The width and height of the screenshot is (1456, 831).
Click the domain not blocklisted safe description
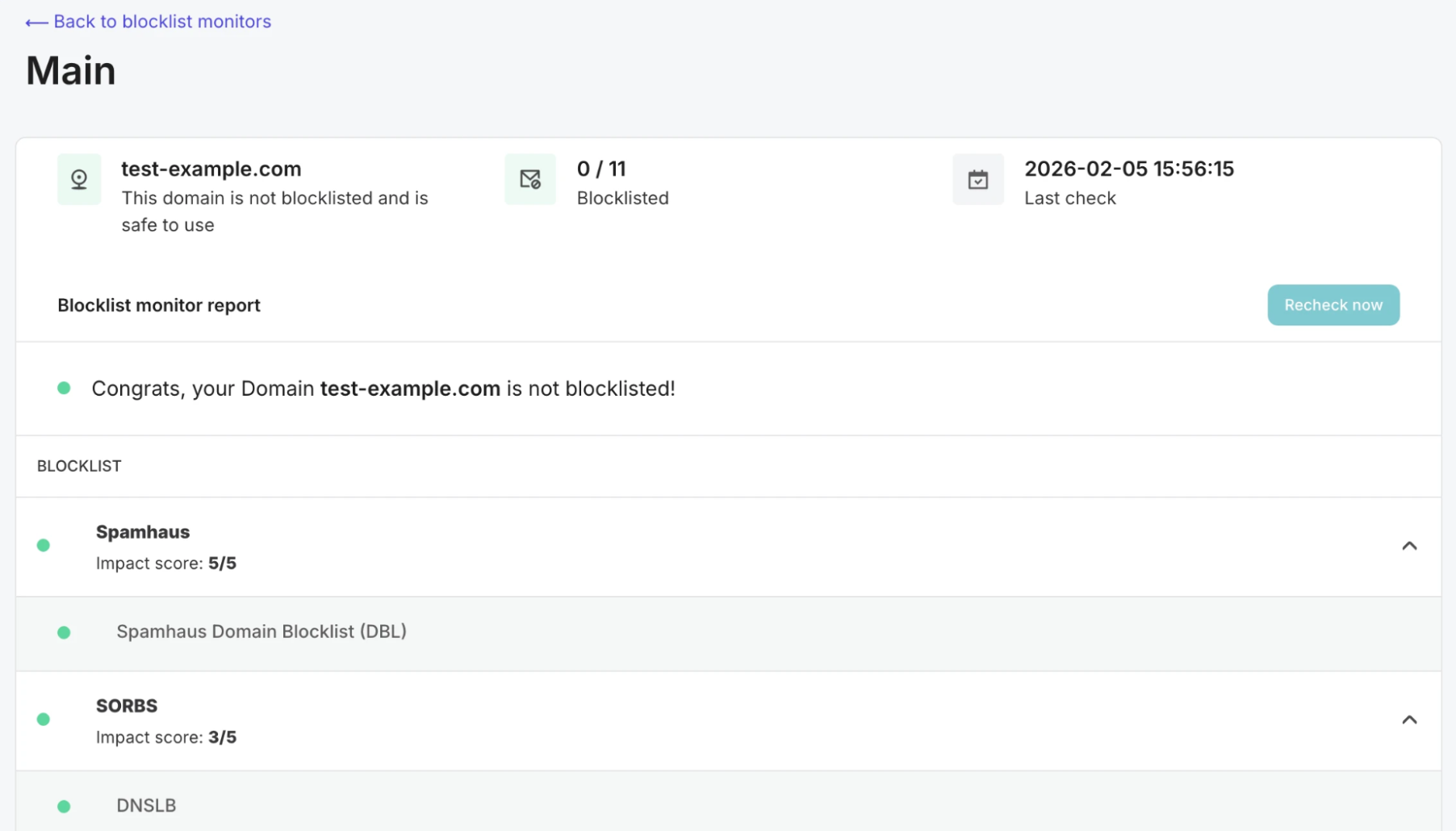[x=275, y=212]
